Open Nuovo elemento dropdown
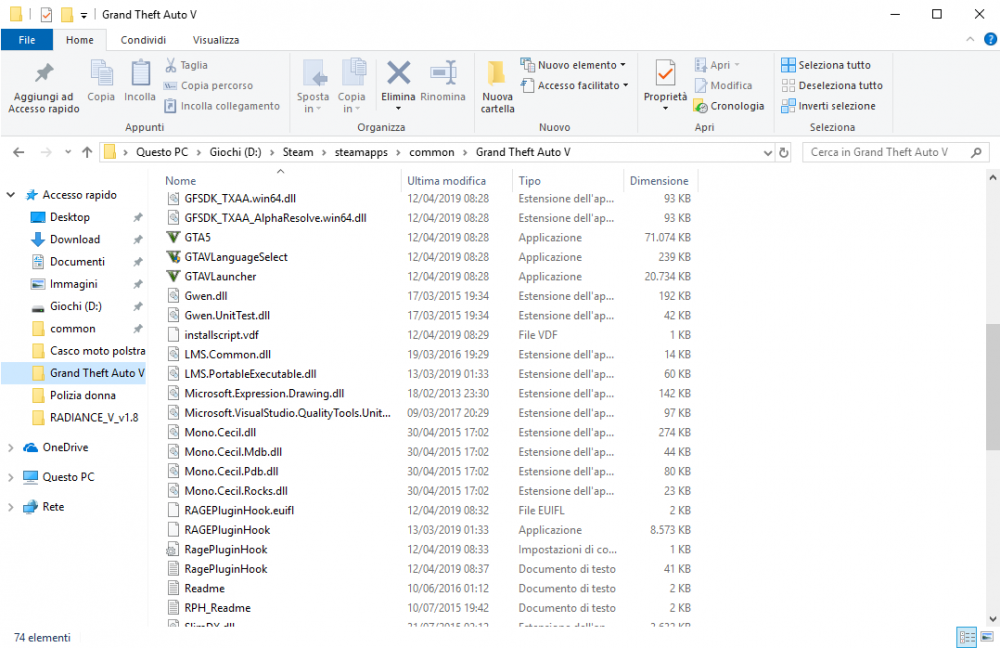The height and width of the screenshot is (648, 1000). pyautogui.click(x=573, y=65)
